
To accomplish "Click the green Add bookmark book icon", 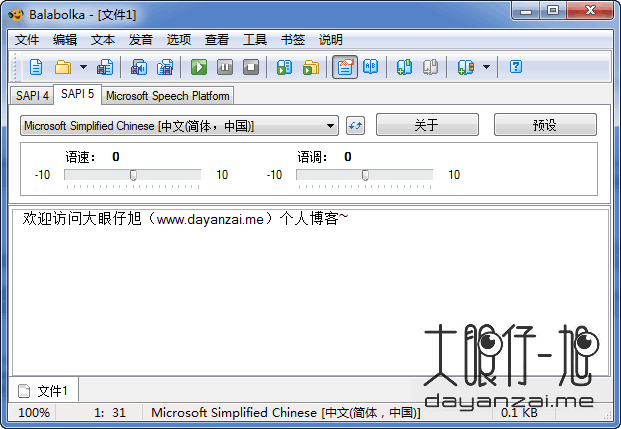I will click(x=404, y=67).
